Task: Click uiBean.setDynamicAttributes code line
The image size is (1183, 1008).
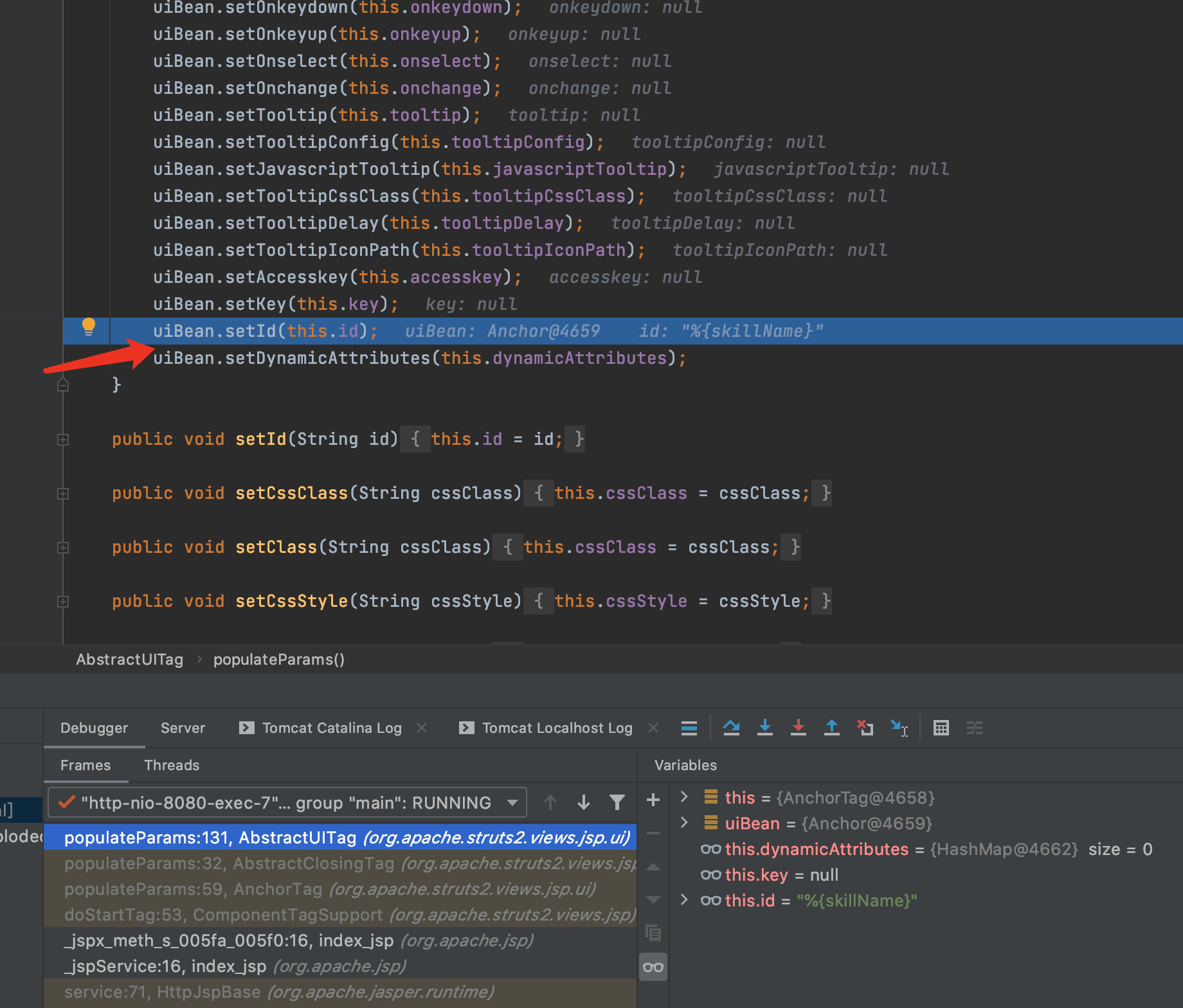Action: [420, 358]
